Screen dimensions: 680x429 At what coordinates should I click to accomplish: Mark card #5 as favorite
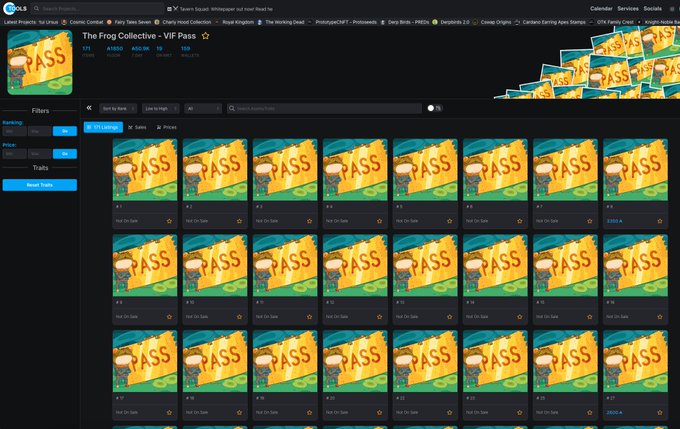(x=450, y=221)
